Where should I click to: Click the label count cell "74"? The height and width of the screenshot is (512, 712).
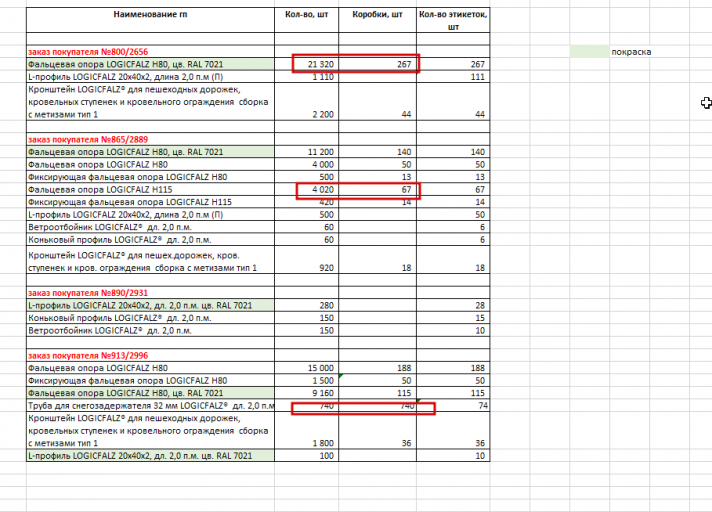(x=453, y=405)
